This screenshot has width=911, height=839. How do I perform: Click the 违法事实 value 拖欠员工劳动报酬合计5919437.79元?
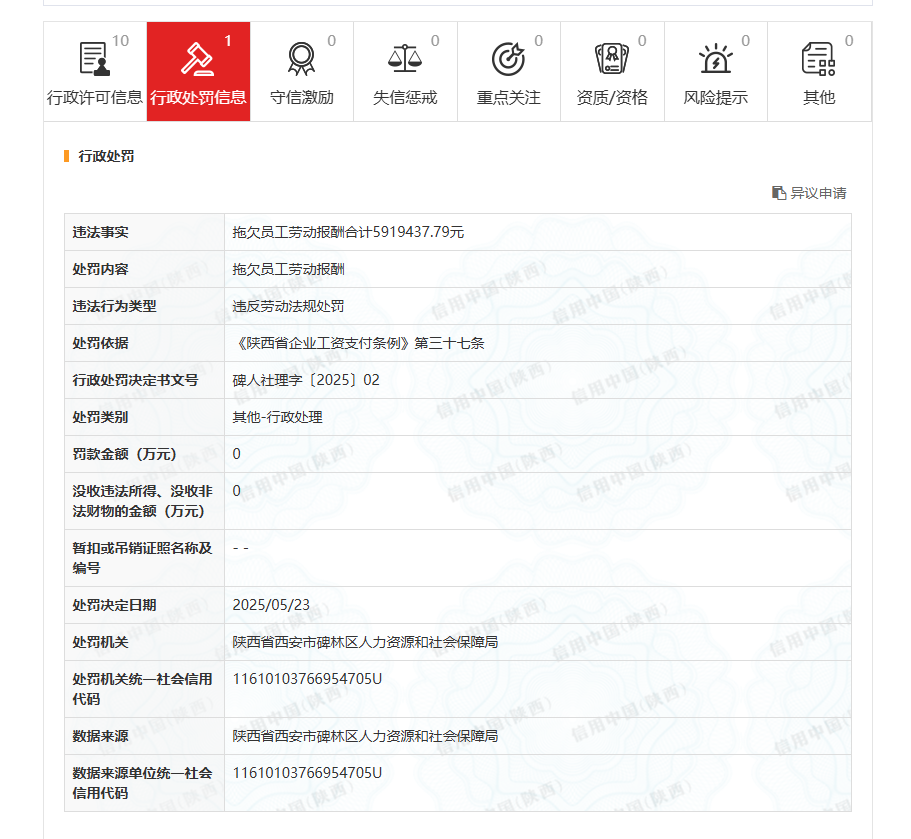(x=348, y=232)
